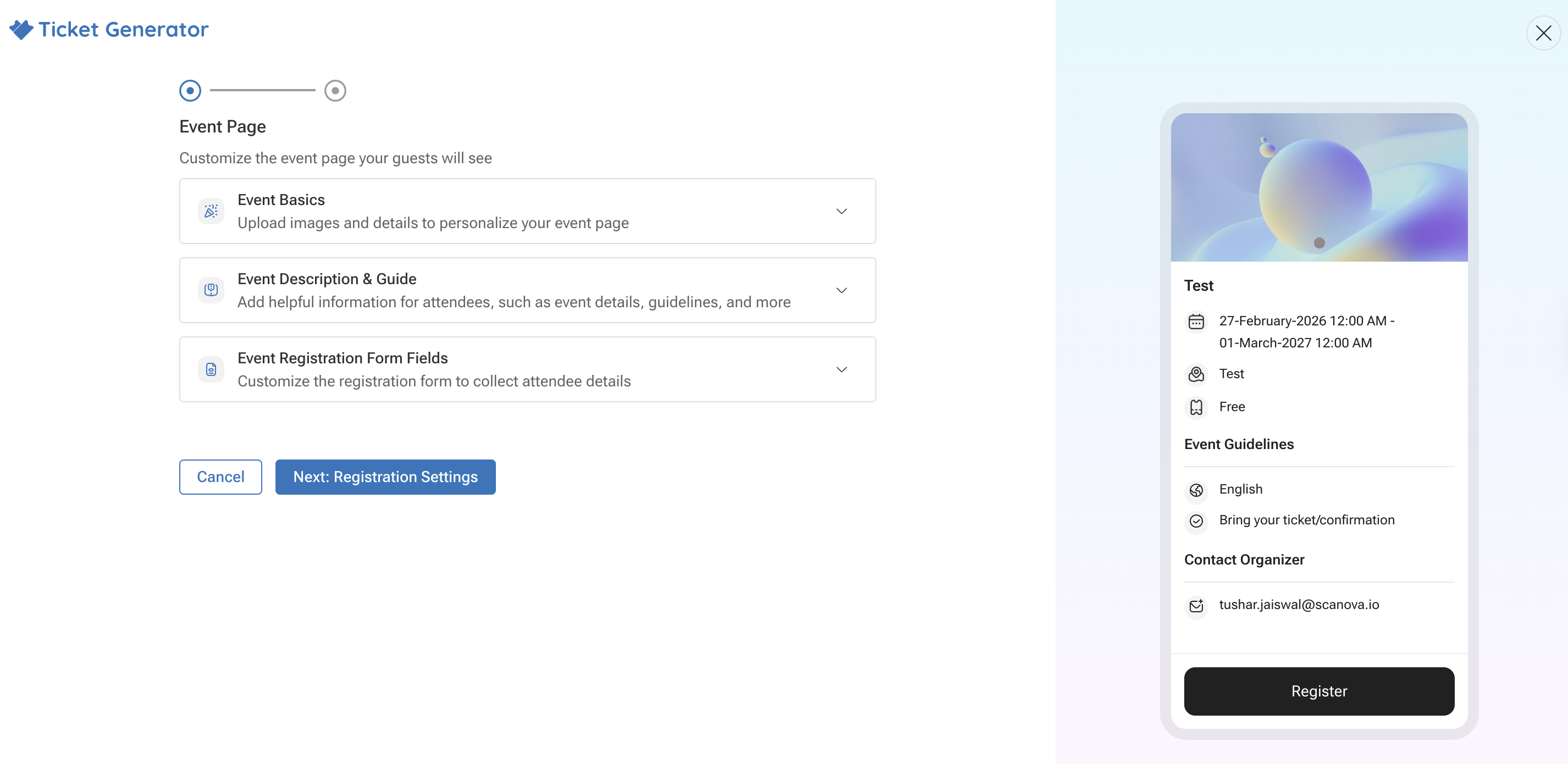The image size is (1568, 764).
Task: Select the first step indicator circle
Action: tap(190, 90)
